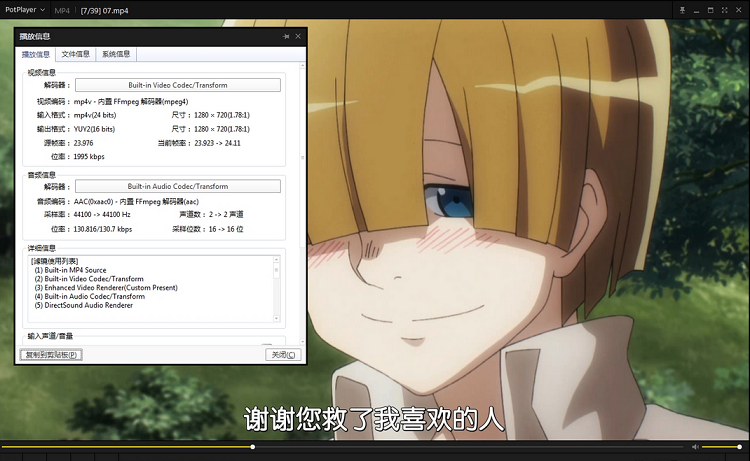Mute audio using the speaker icon
This screenshot has height=461, width=750.
(x=696, y=447)
